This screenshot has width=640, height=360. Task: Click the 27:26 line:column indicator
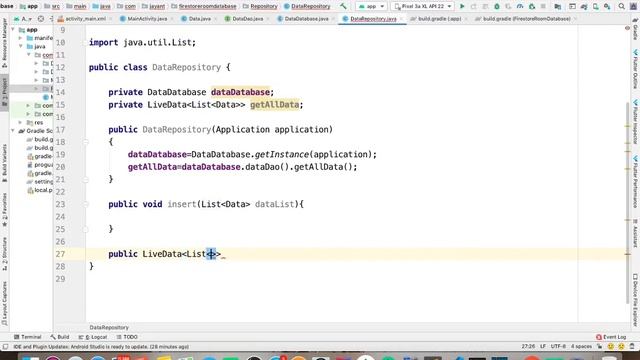[528, 347]
